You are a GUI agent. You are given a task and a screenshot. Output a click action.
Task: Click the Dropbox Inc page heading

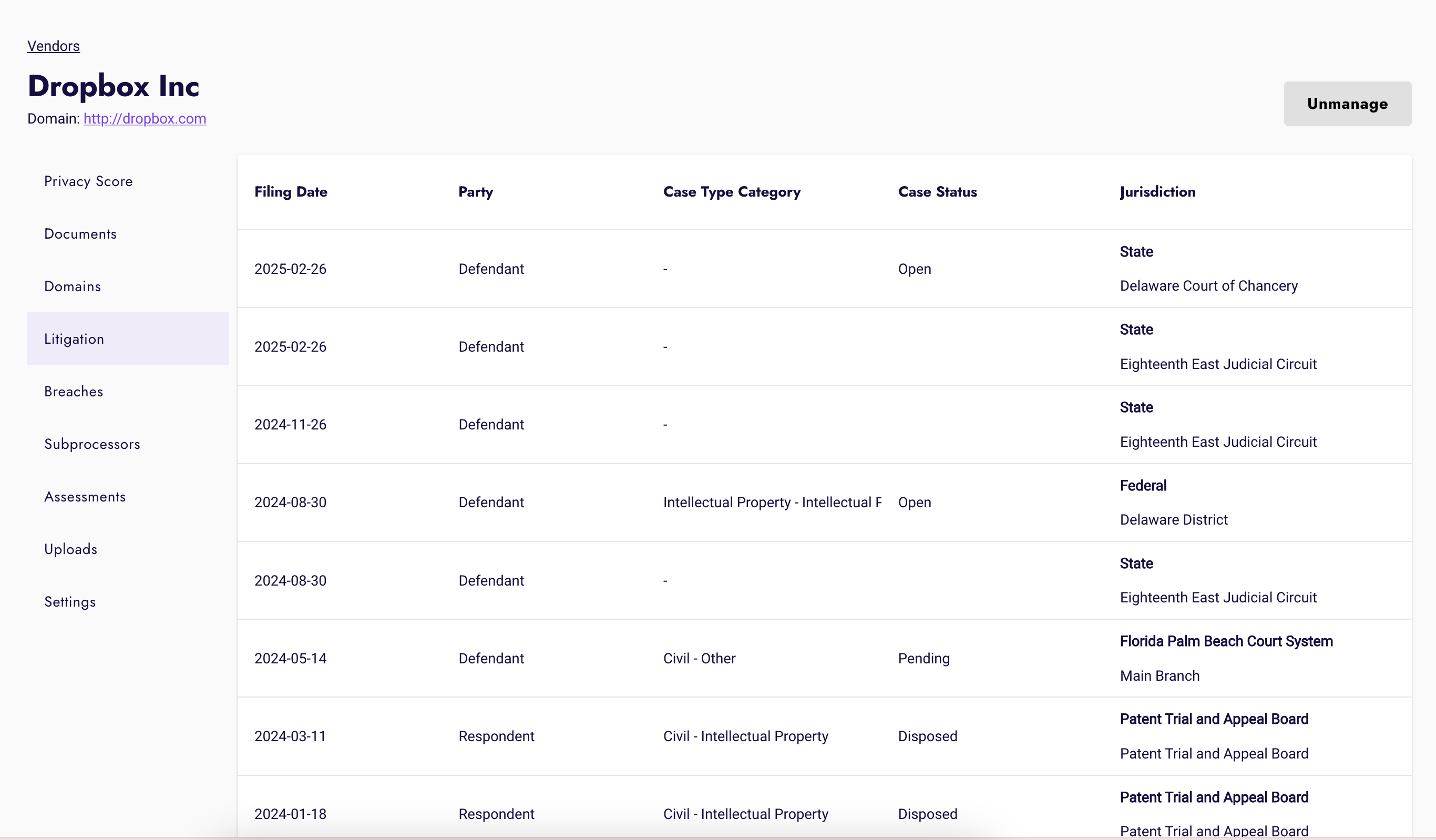tap(114, 86)
